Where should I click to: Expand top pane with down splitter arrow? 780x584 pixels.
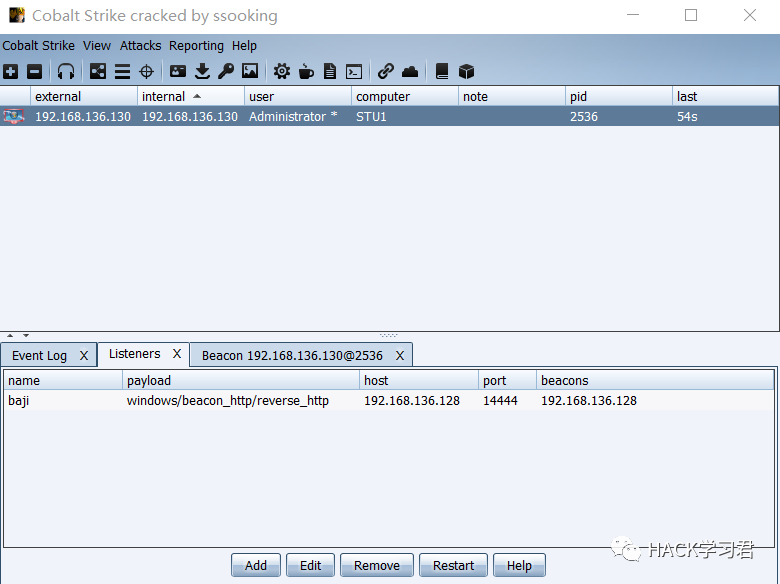click(x=26, y=335)
